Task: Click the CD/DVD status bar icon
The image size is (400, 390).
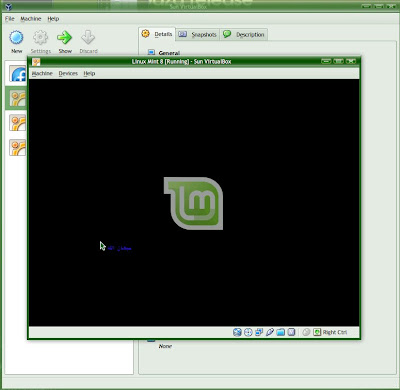Action: (x=248, y=332)
